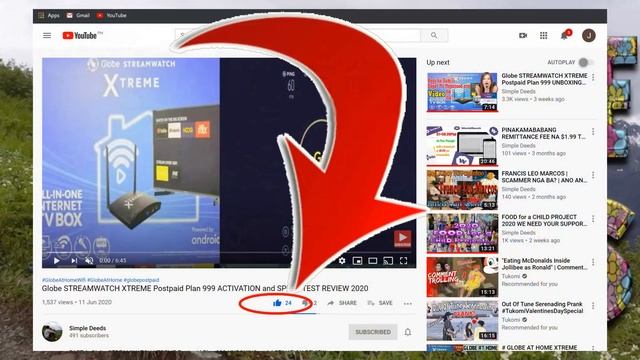Open options menu for FRANCIS LEO MARCOS video

pyautogui.click(x=593, y=175)
